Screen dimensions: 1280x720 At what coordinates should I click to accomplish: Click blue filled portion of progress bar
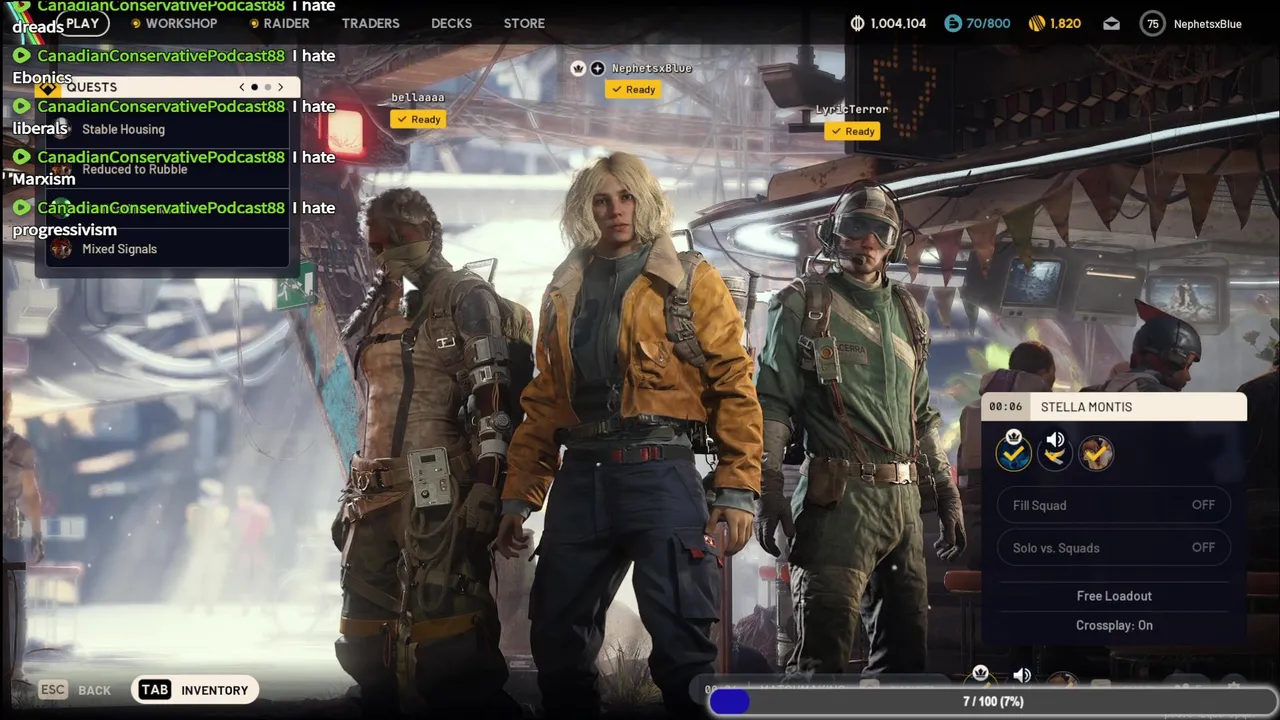(729, 702)
